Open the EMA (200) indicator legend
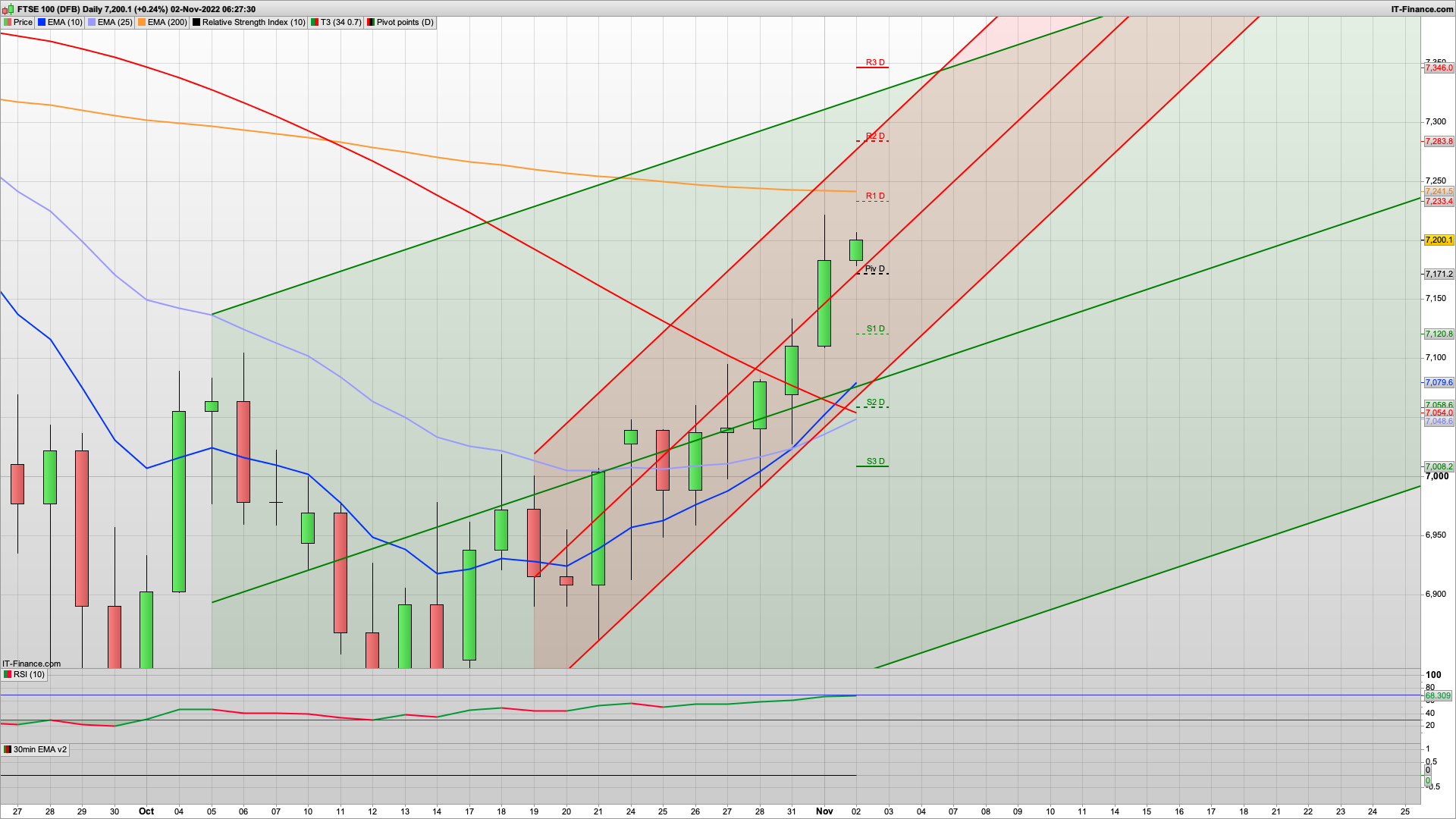This screenshot has height=819, width=1456. click(x=162, y=22)
